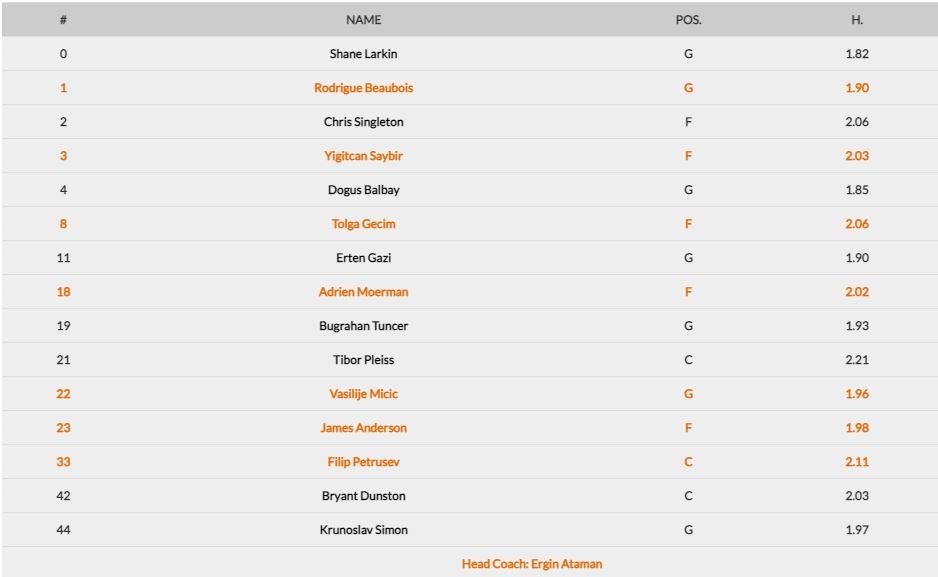The height and width of the screenshot is (577, 938).
Task: Open Tolga Gecim player link
Action: tap(363, 224)
